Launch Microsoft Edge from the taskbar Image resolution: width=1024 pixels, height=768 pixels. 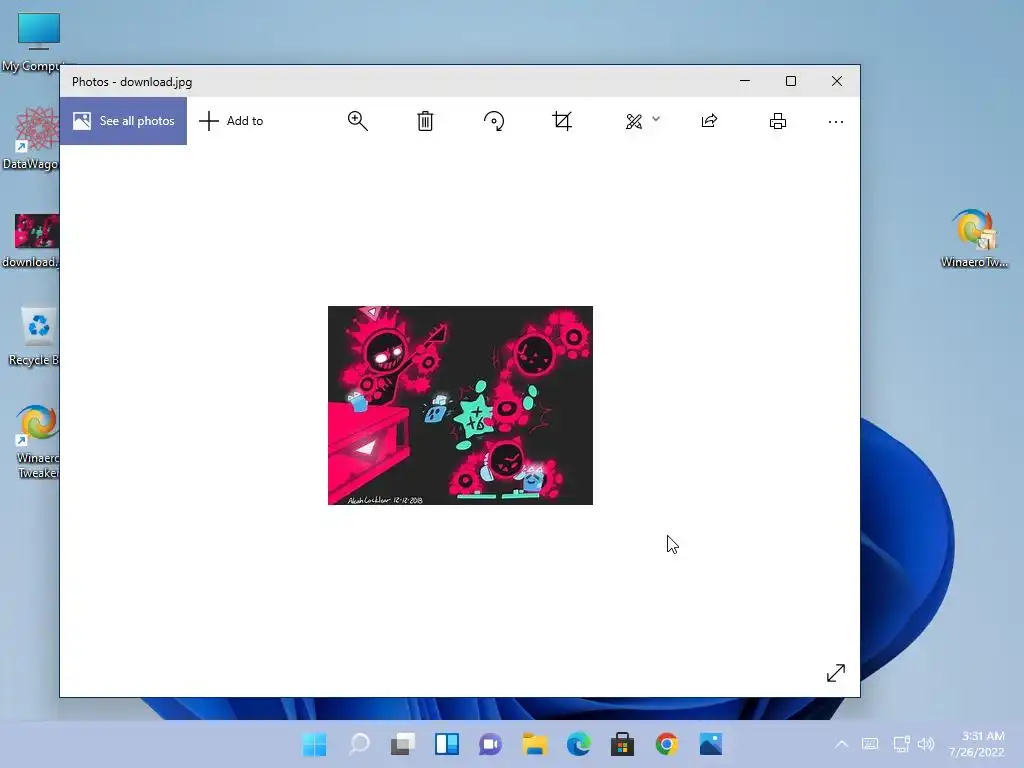(x=579, y=744)
